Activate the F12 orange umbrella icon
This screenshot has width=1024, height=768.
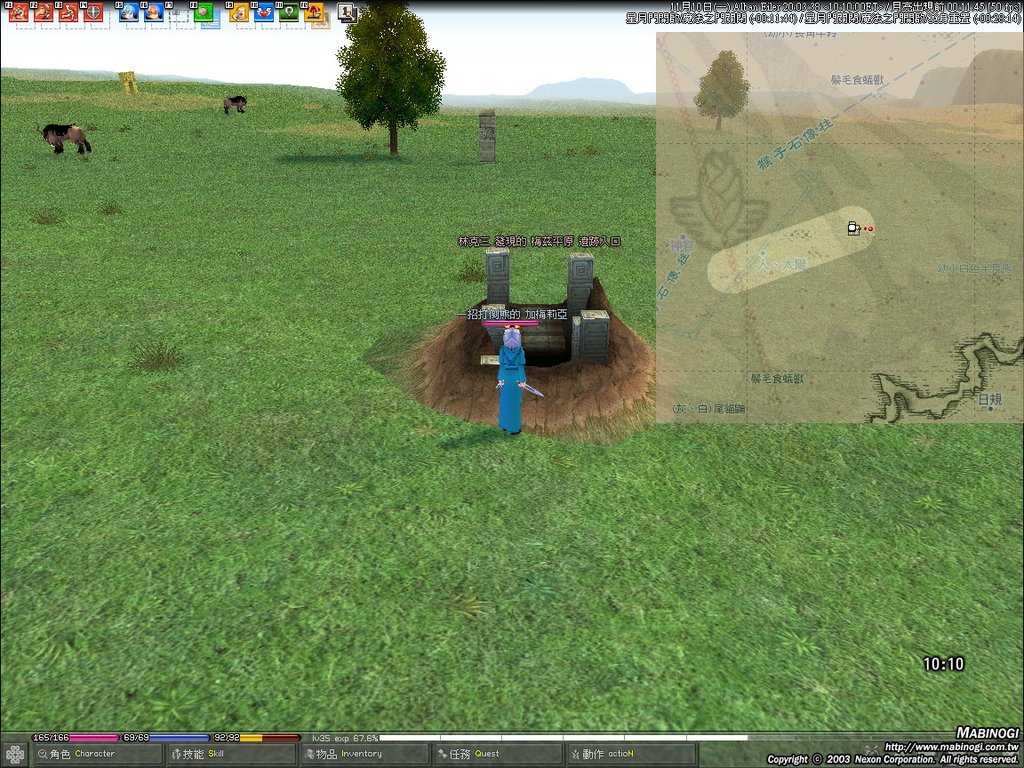pos(313,12)
